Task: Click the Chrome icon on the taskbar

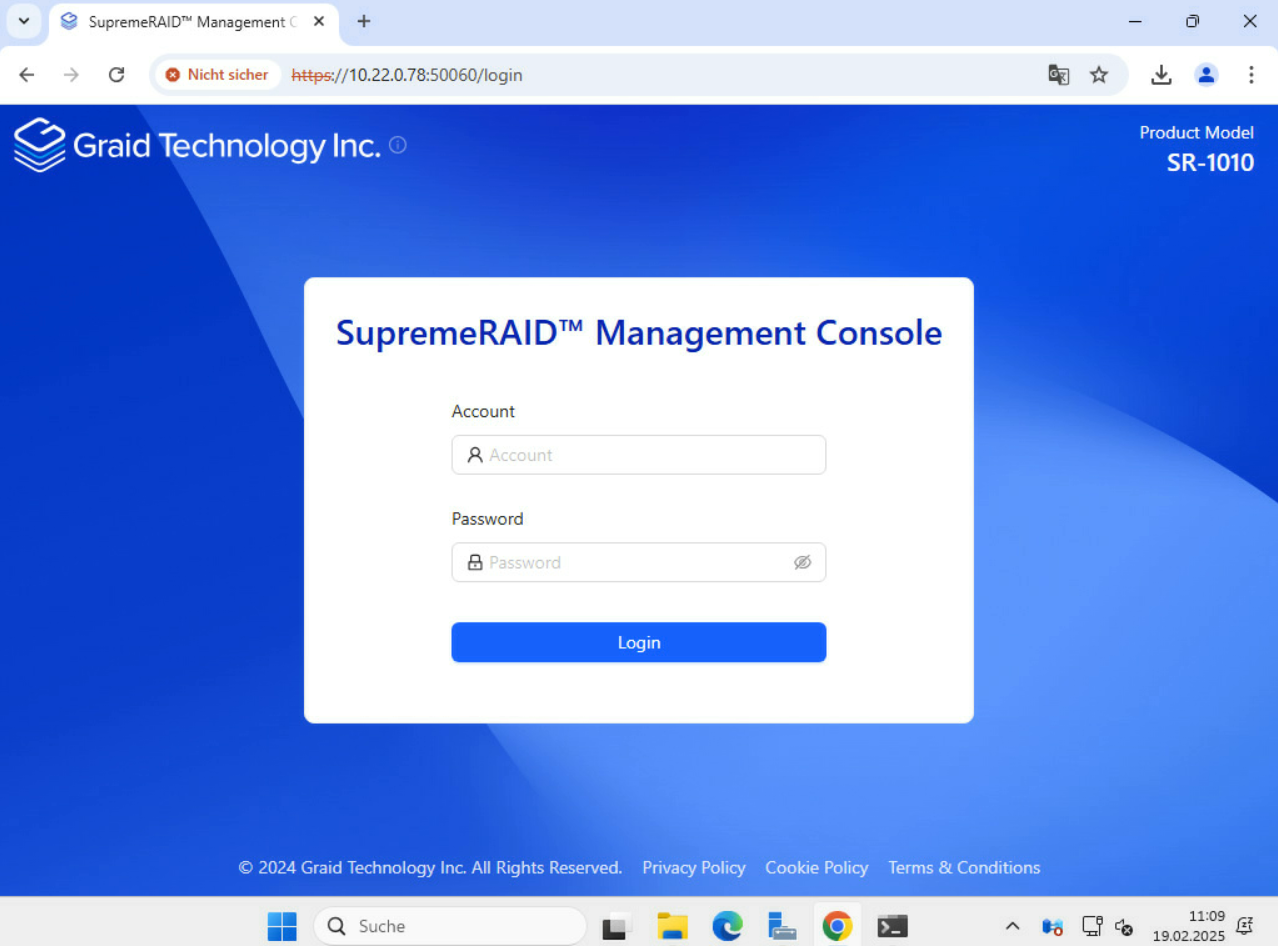Action: coord(837,926)
